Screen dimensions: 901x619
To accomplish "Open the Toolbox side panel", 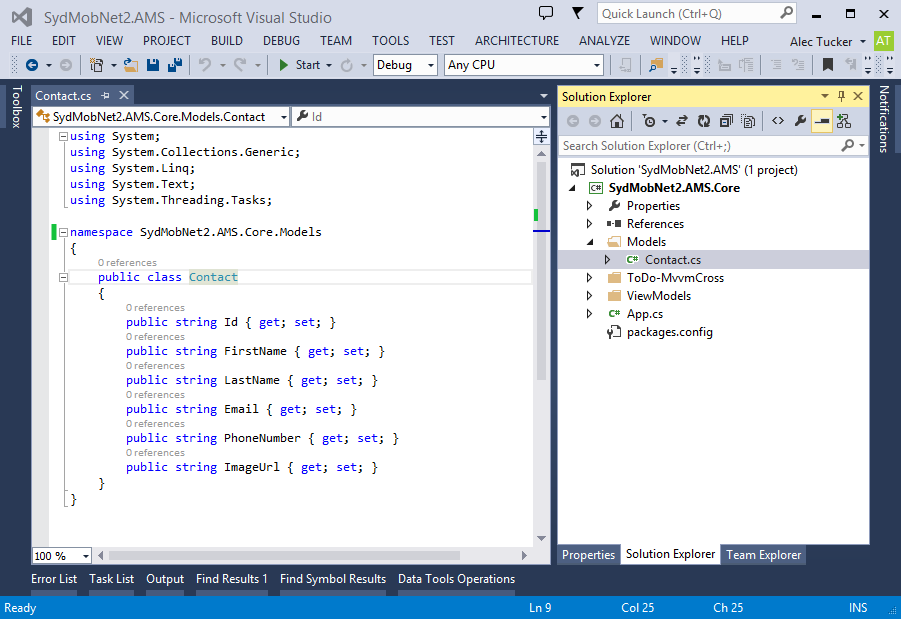I will click(x=17, y=106).
